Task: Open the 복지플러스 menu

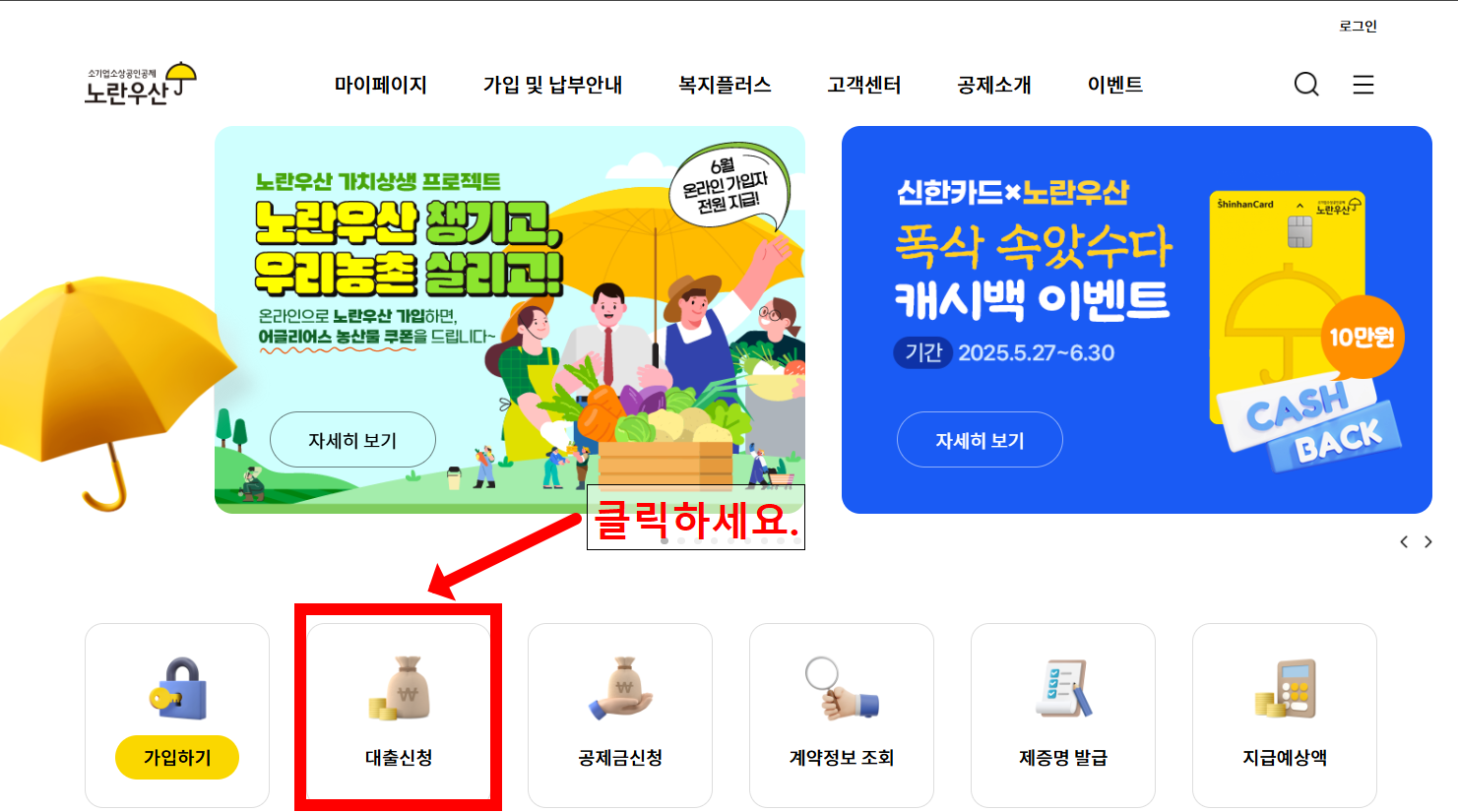Action: point(725,85)
